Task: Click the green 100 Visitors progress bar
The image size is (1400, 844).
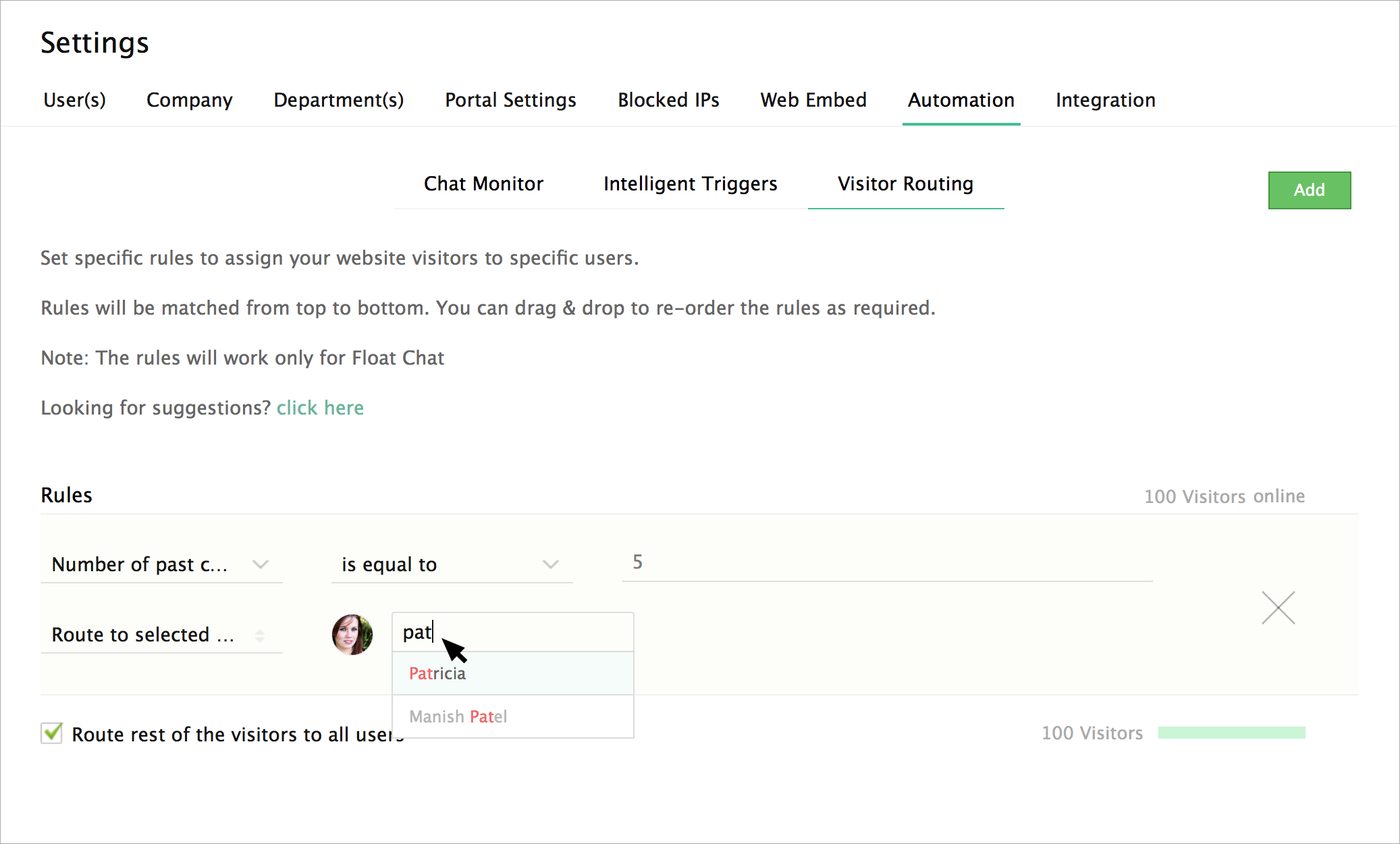Action: [1231, 733]
